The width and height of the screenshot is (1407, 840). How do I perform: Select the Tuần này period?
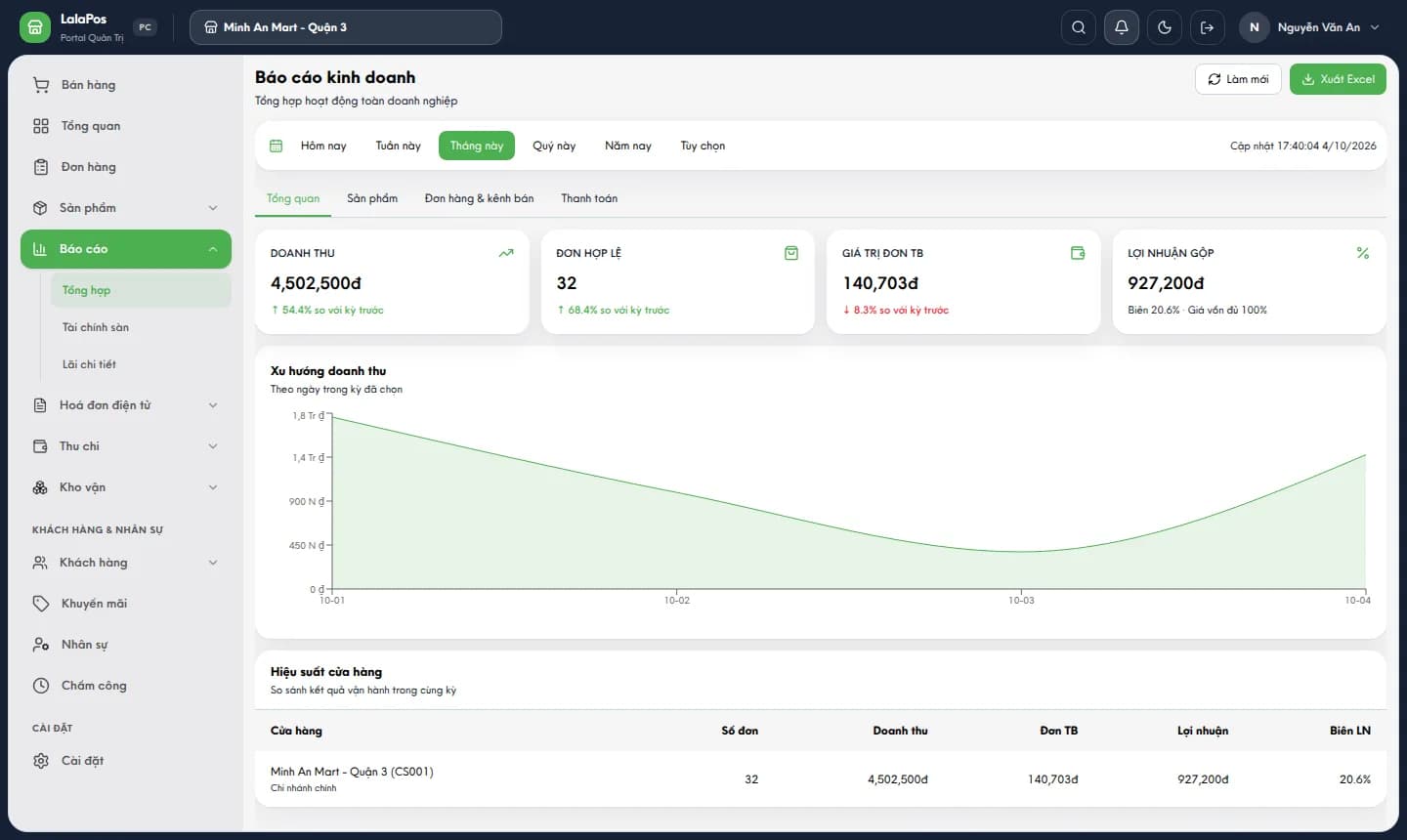coord(398,146)
